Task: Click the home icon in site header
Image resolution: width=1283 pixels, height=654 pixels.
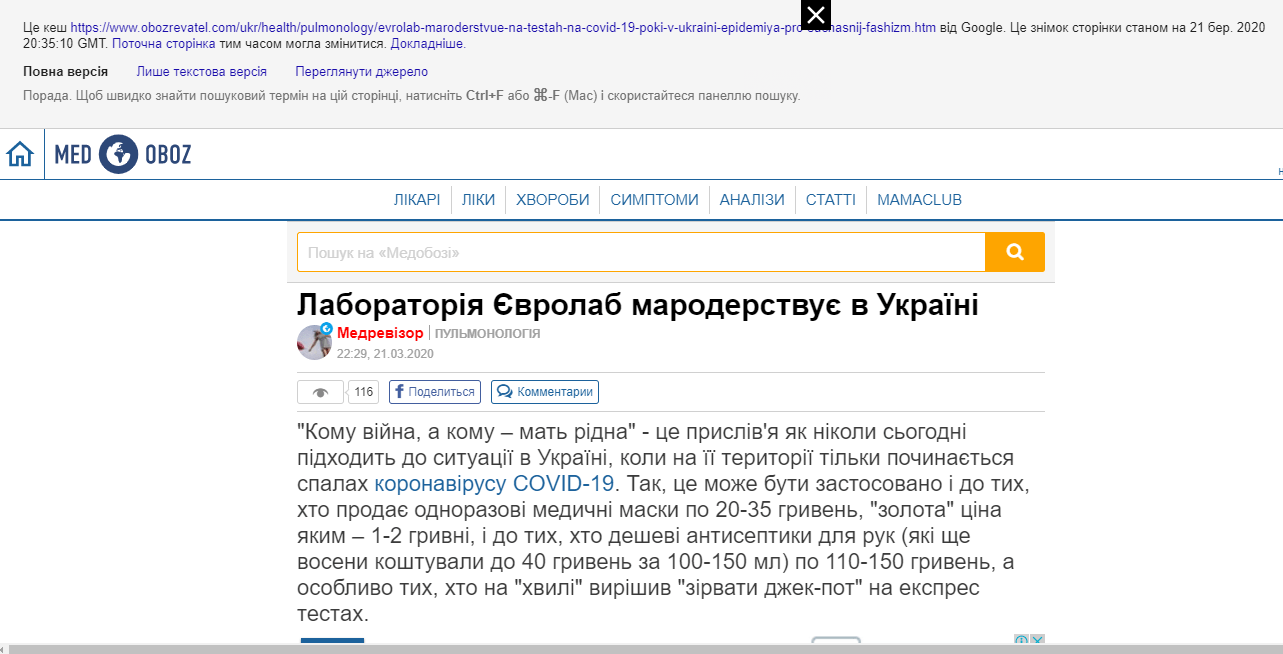Action: [20, 154]
